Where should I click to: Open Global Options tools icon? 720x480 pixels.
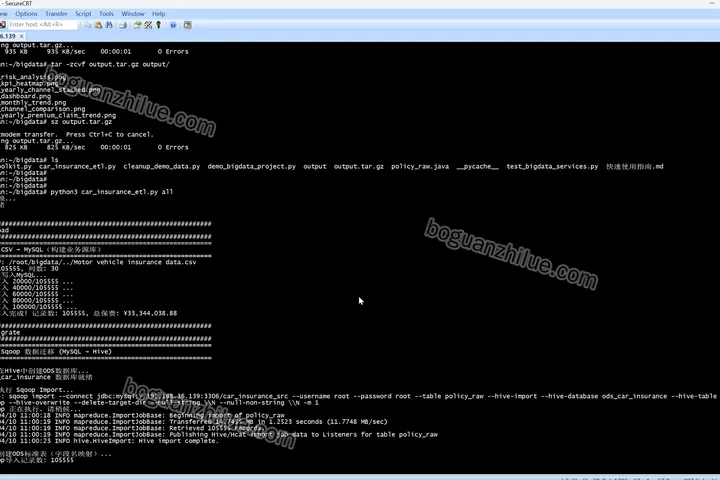148,25
